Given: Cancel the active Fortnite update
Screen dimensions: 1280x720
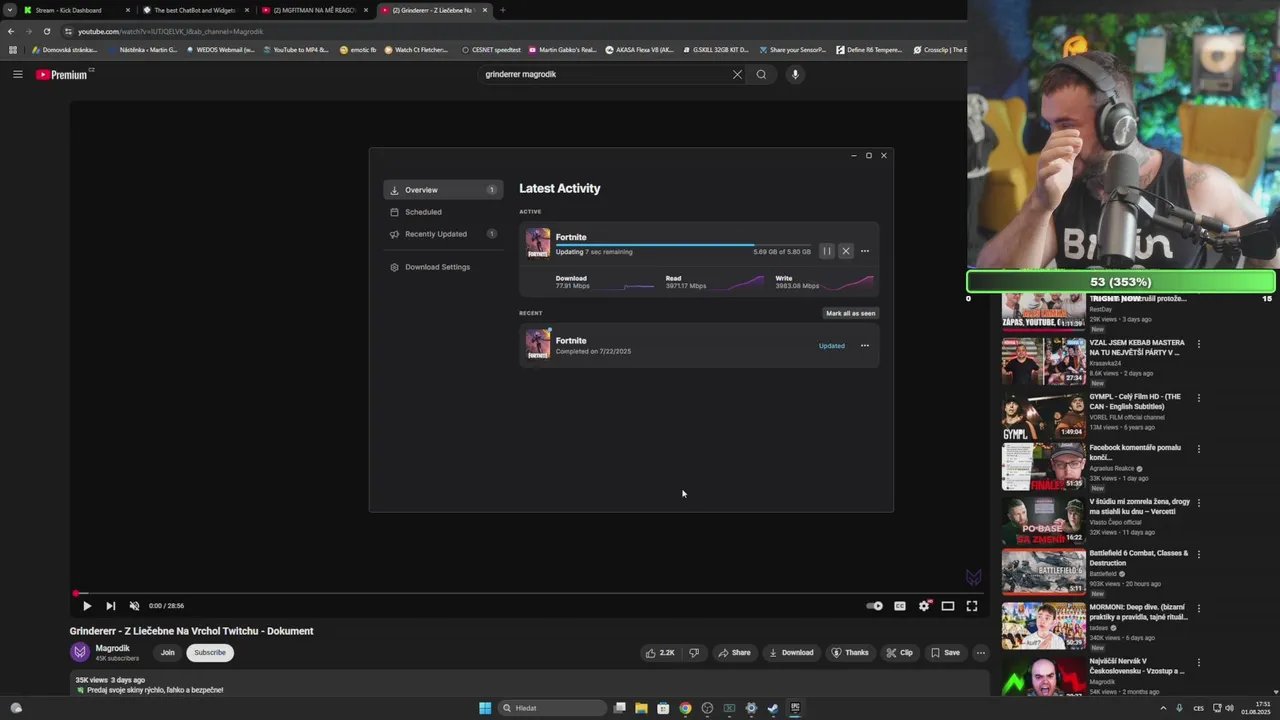Looking at the screenshot, I should (846, 251).
